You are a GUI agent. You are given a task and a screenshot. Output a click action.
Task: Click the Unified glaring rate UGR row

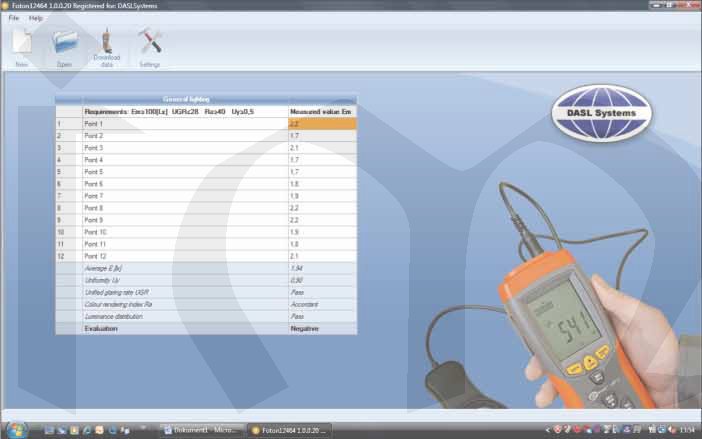184,292
